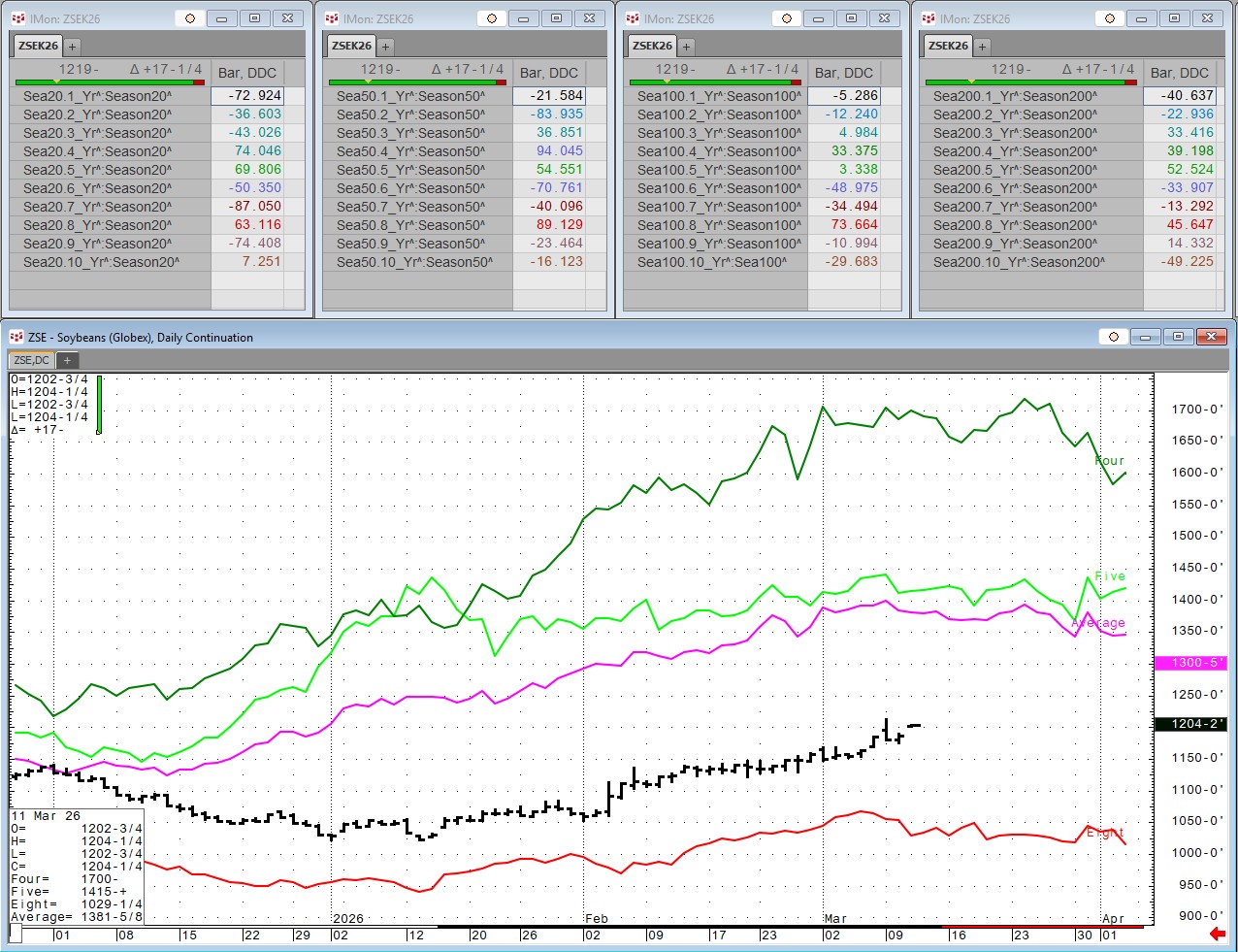Select the ZSEK26 tab in the fourth IMon window
Screen dimensions: 1238x952
click(948, 46)
